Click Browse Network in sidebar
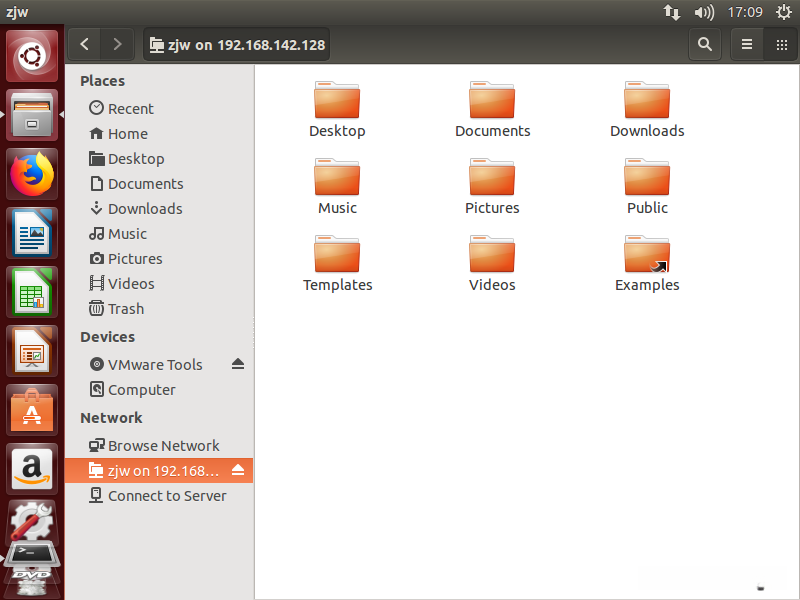Image resolution: width=800 pixels, height=600 pixels. click(159, 445)
